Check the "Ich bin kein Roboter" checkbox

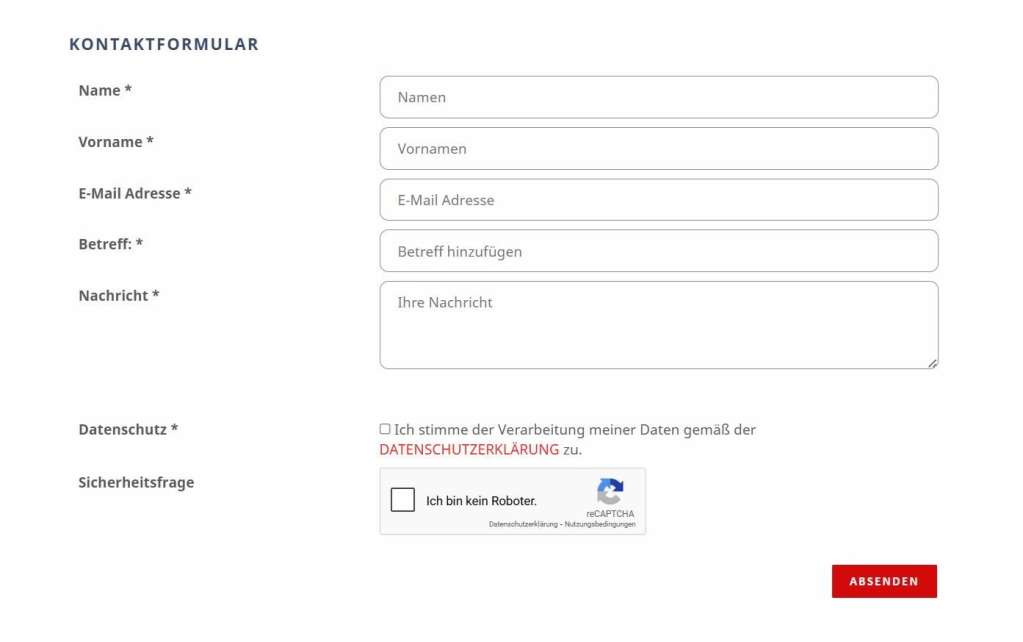tap(403, 500)
